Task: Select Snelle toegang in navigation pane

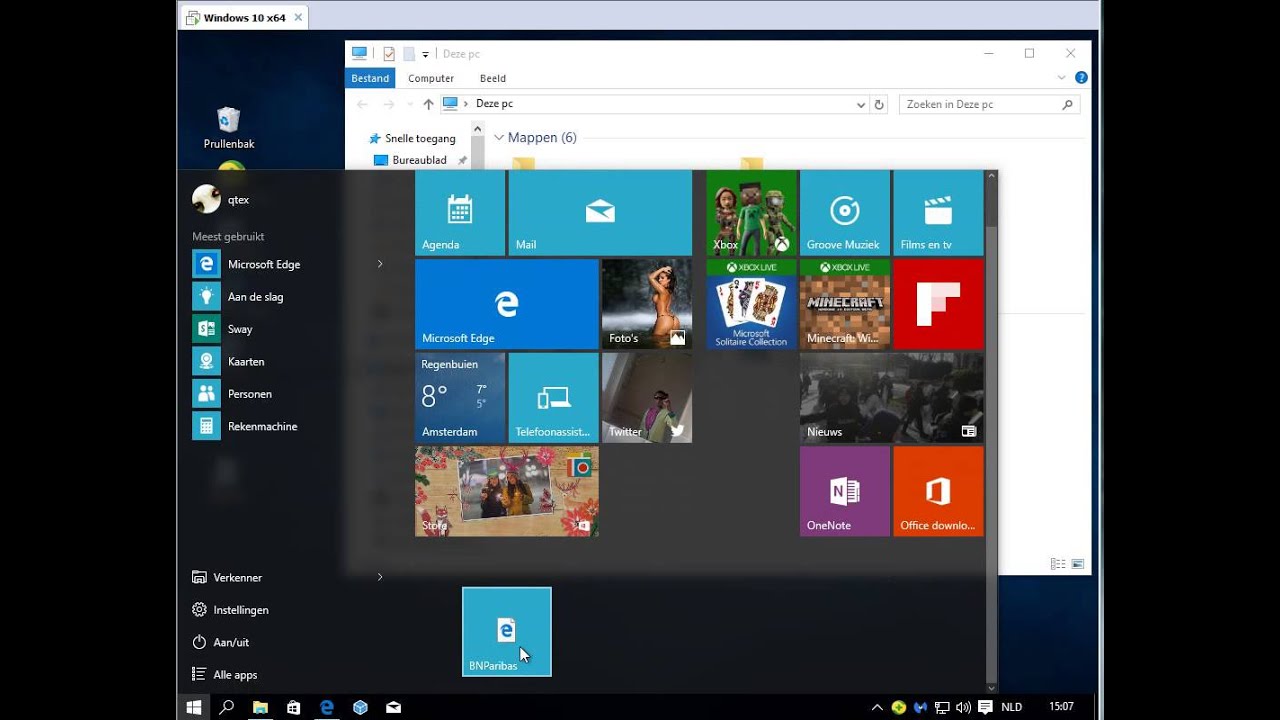Action: [x=412, y=138]
